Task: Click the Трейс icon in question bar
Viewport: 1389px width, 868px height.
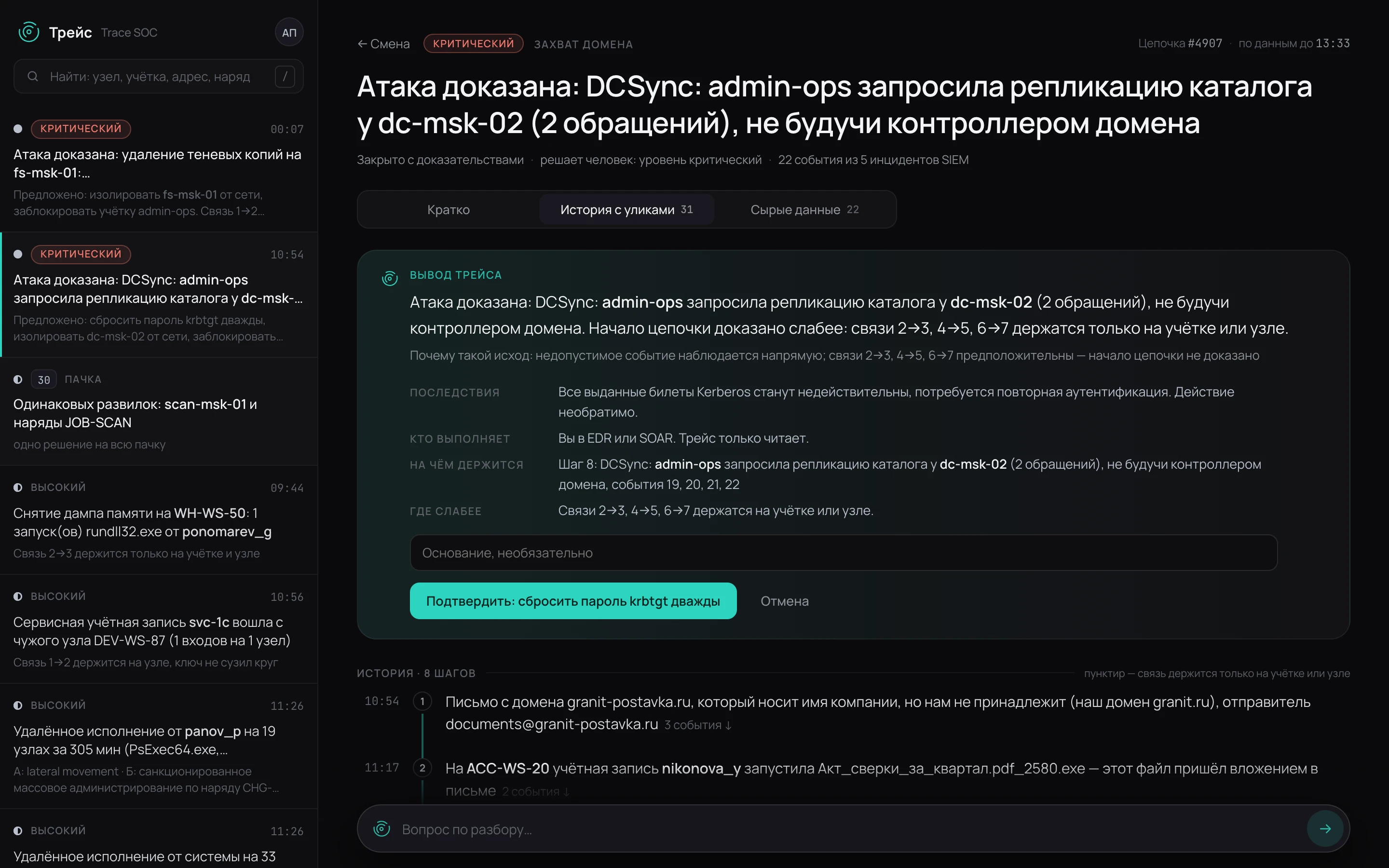Action: (381, 828)
